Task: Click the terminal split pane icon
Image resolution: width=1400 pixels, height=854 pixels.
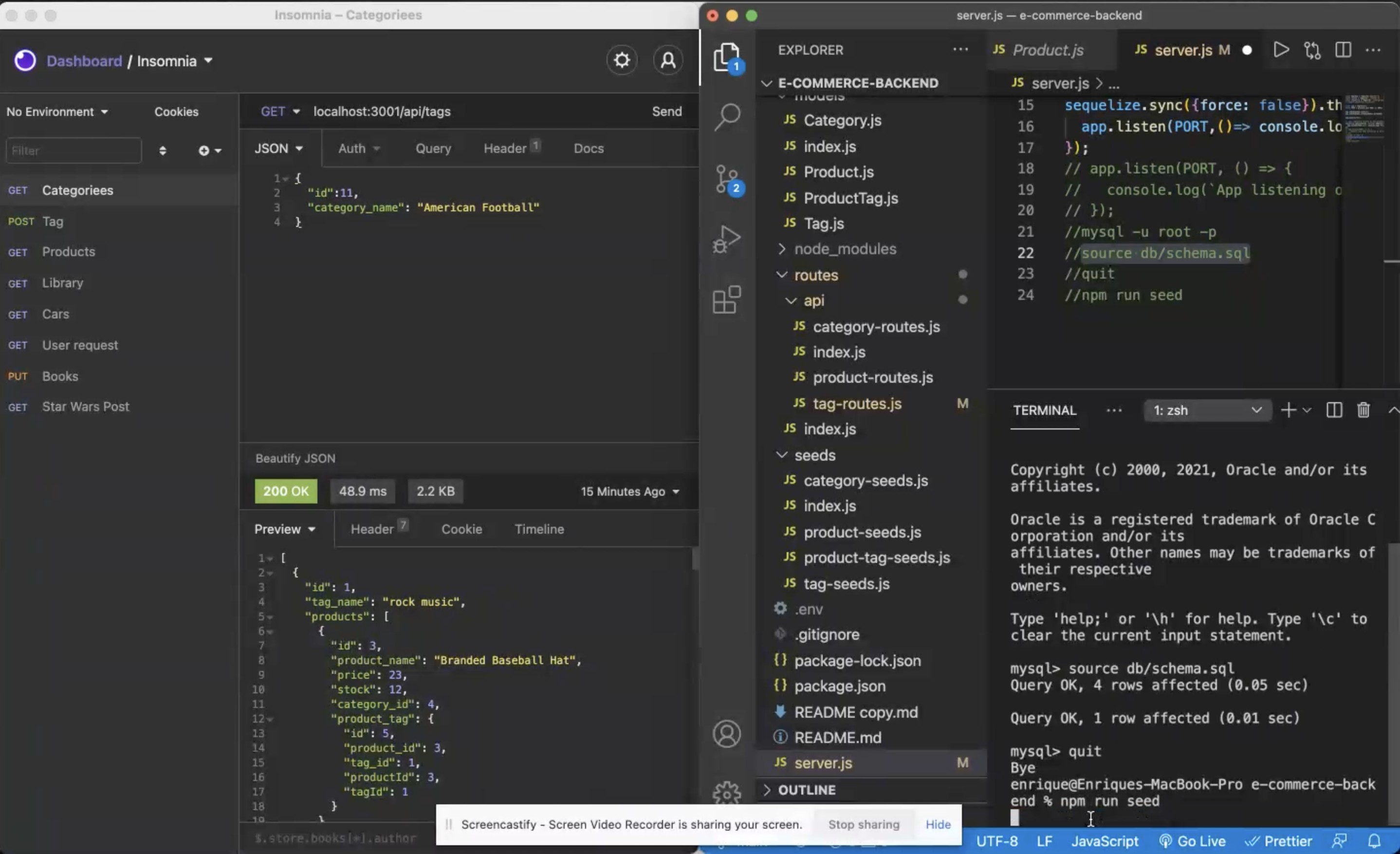Action: click(x=1334, y=410)
